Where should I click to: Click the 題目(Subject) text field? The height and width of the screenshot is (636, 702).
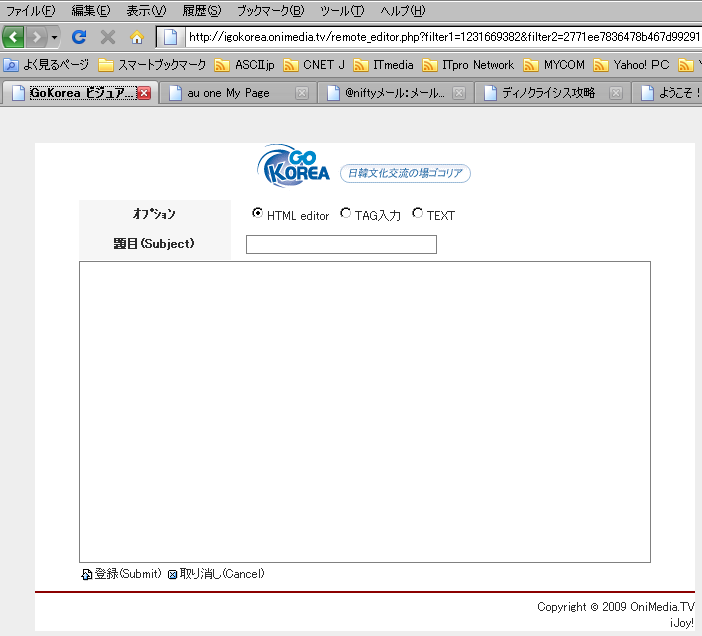pyautogui.click(x=341, y=245)
